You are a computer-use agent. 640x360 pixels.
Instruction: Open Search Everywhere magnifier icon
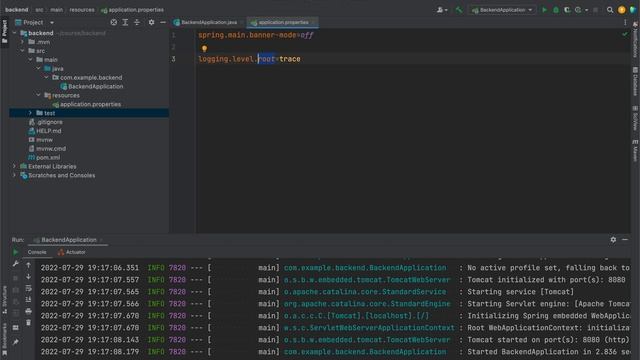point(610,10)
